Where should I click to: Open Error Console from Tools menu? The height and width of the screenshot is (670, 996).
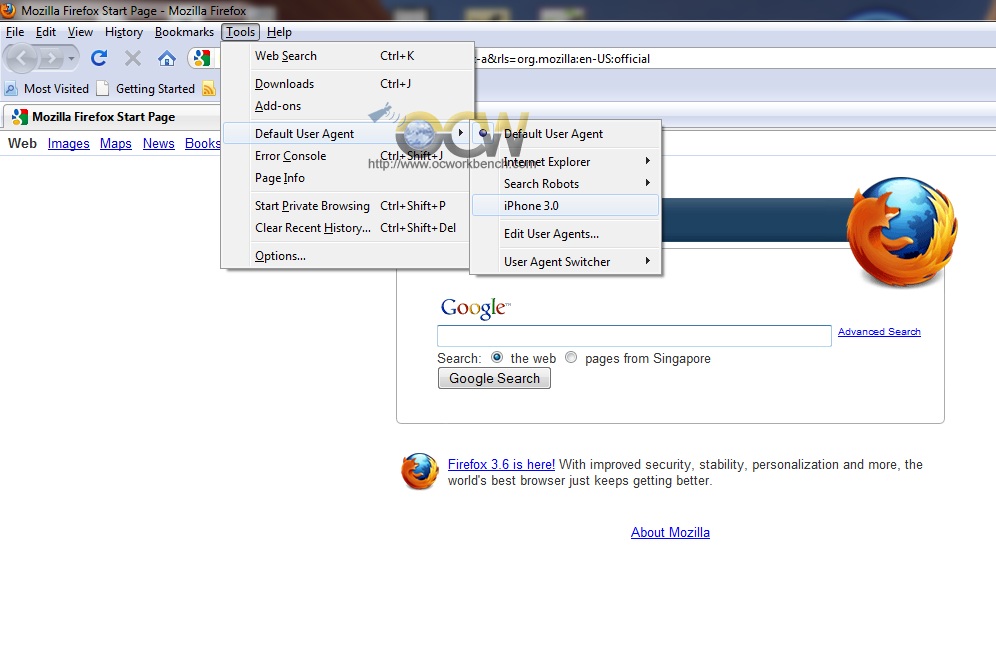point(347,156)
